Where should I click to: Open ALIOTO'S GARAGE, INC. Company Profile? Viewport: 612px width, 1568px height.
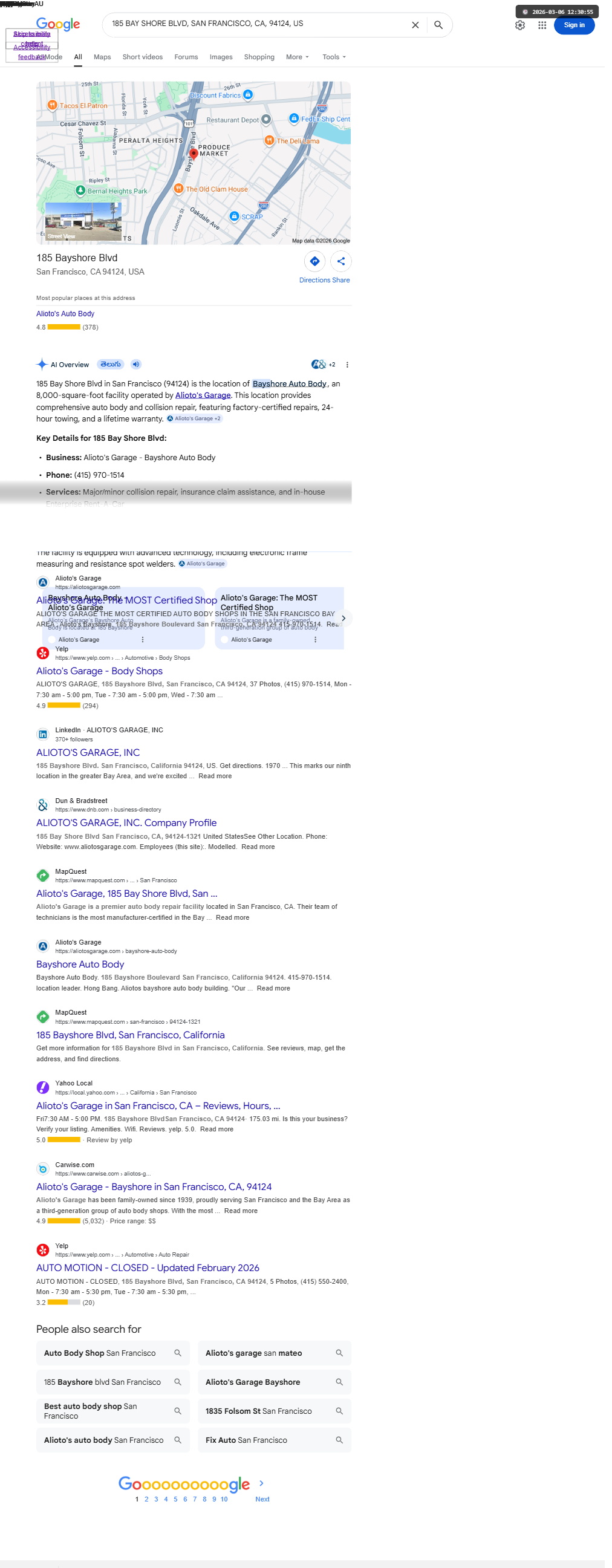[126, 823]
